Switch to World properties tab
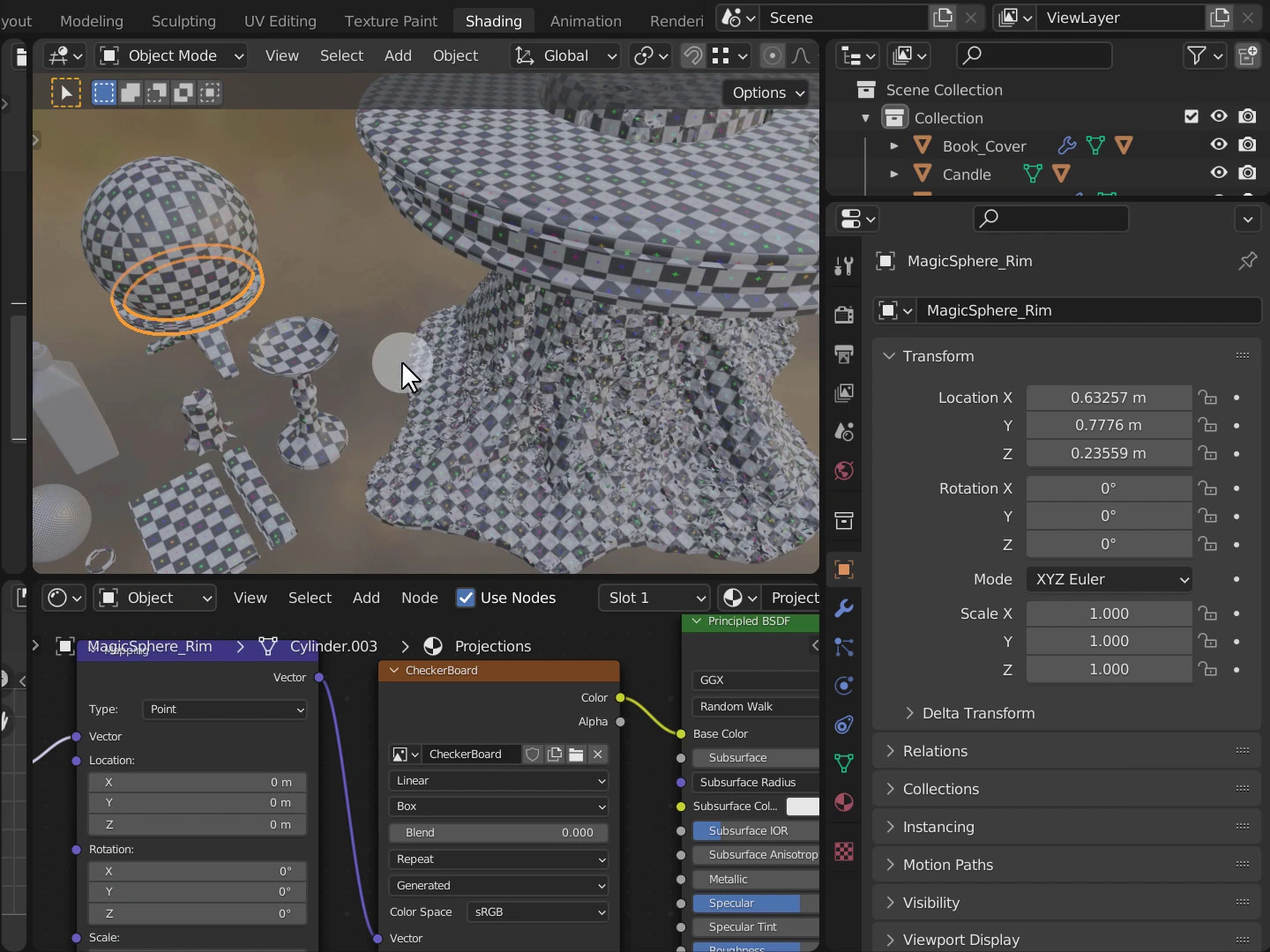 point(844,471)
